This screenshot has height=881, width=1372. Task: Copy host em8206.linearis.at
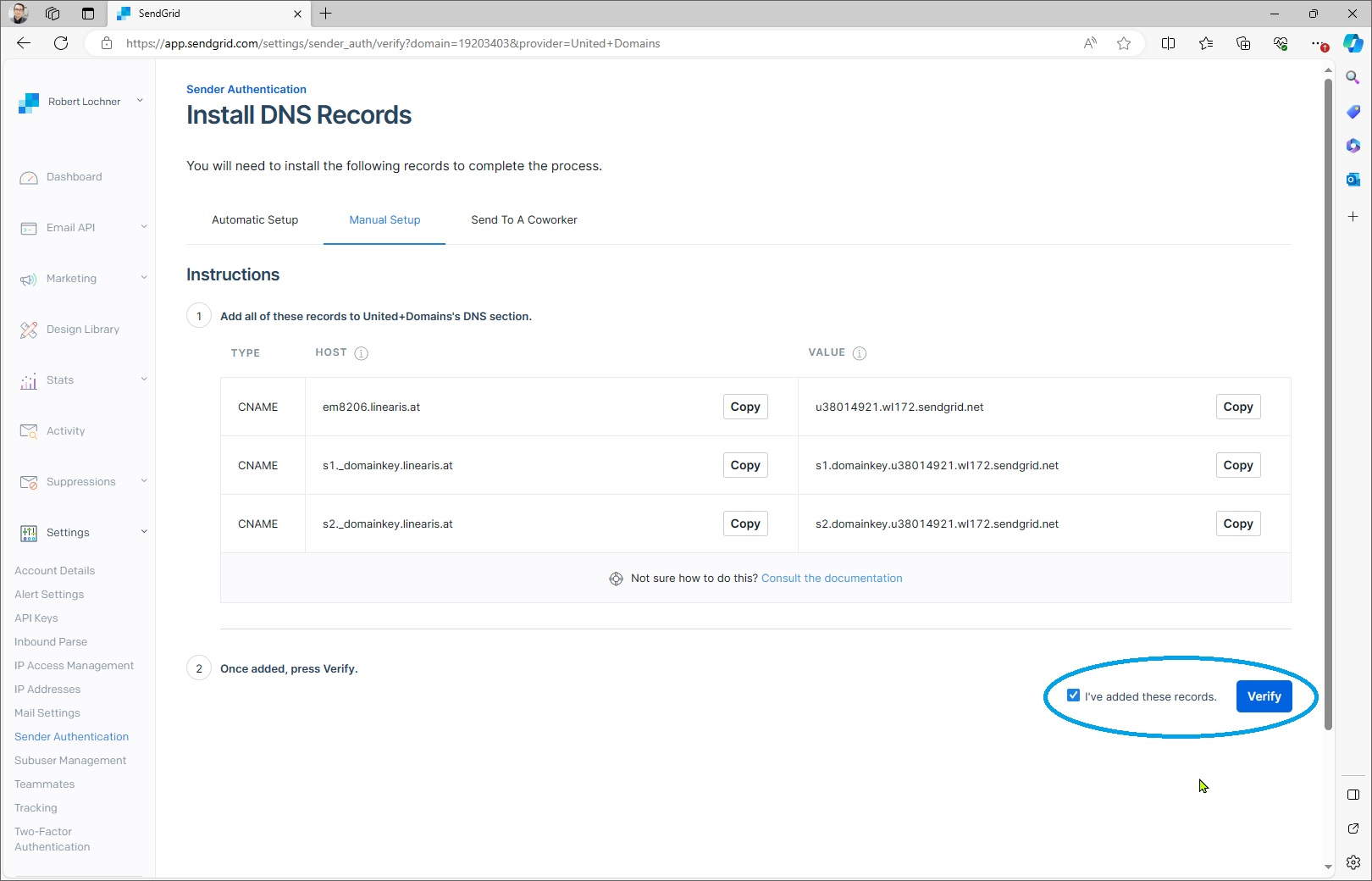click(x=745, y=407)
